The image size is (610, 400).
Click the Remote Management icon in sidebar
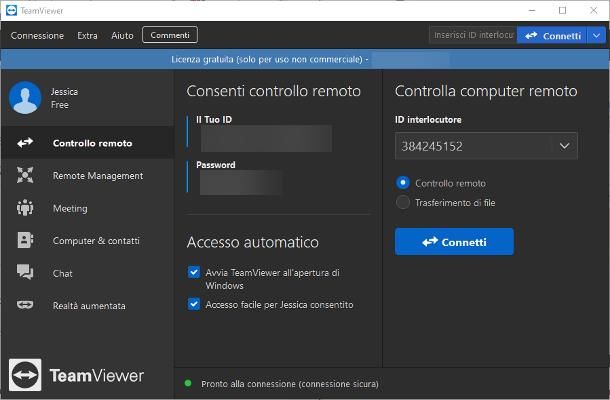(x=25, y=175)
